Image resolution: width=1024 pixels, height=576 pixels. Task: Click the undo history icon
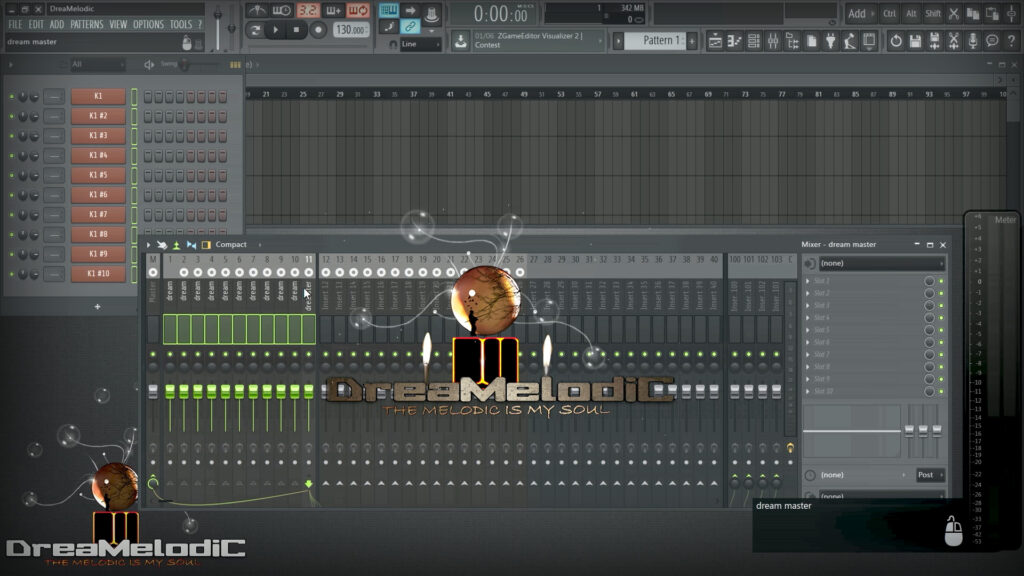click(896, 41)
